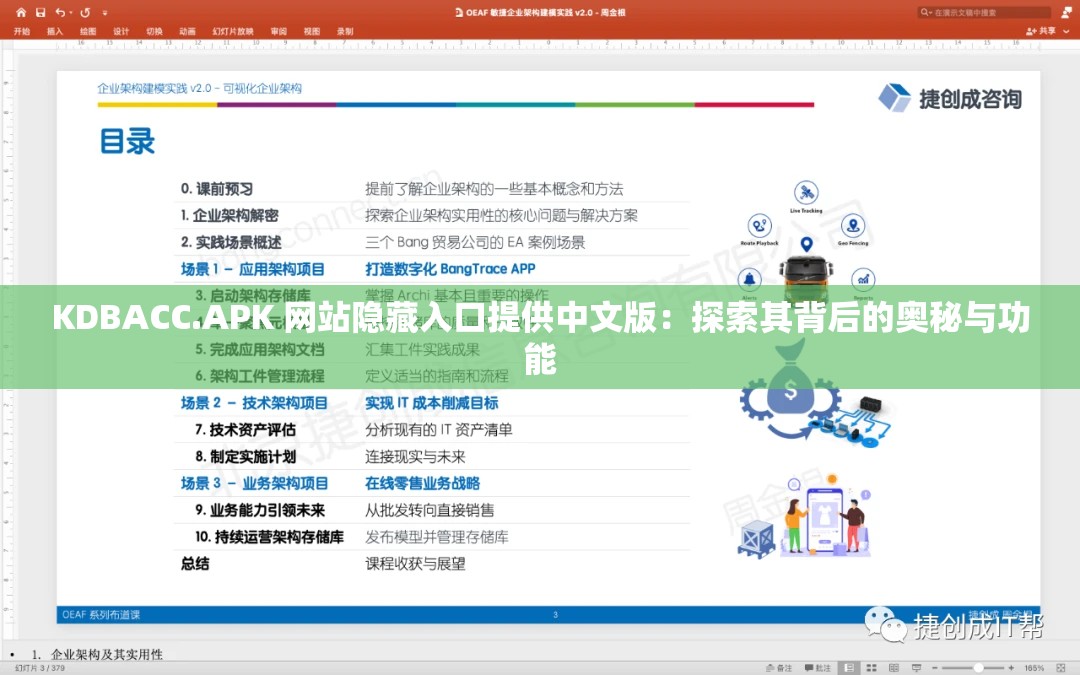Undo the last action with the undo arrow

(x=61, y=12)
